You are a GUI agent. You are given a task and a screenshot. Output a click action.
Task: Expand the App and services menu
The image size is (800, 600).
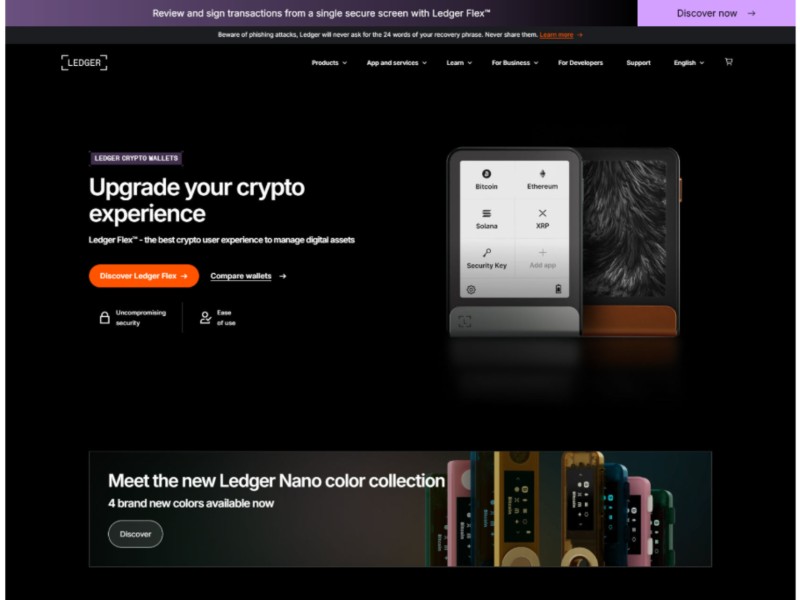396,63
